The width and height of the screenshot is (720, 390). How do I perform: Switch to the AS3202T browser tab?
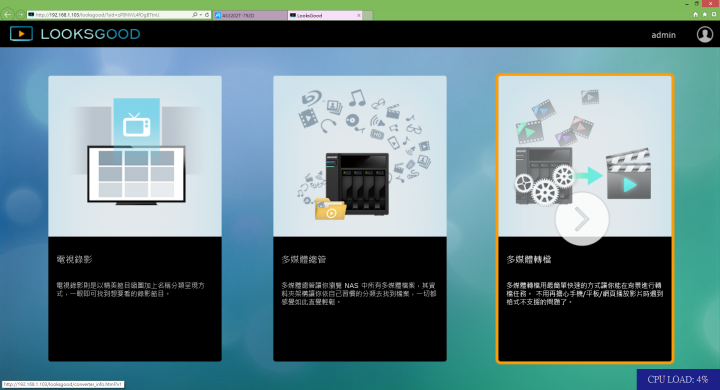coord(250,15)
